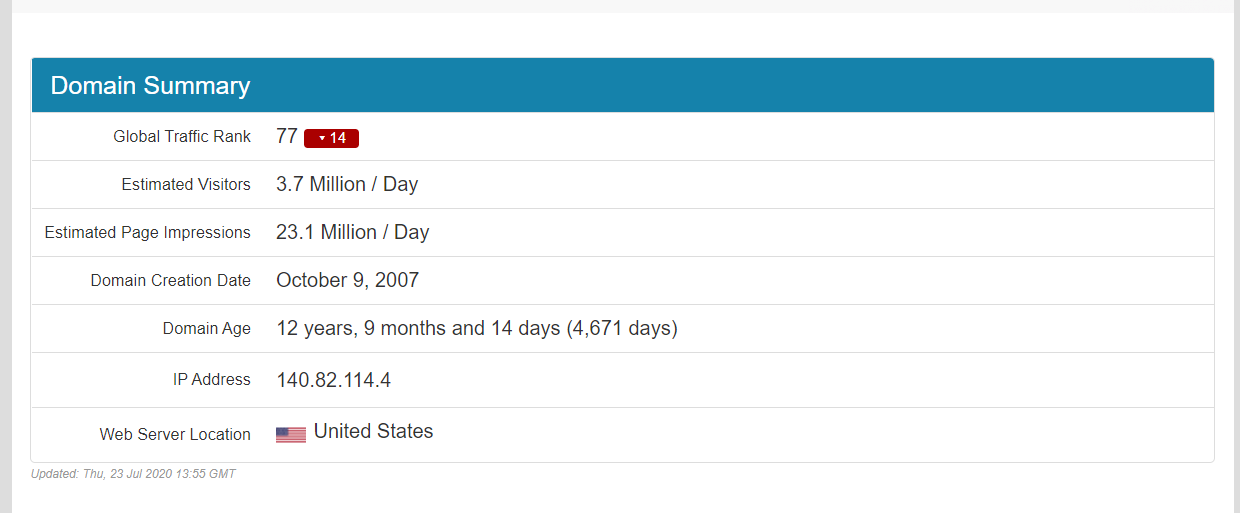Click the red rank change number 14
The width and height of the screenshot is (1240, 513).
[x=338, y=139]
